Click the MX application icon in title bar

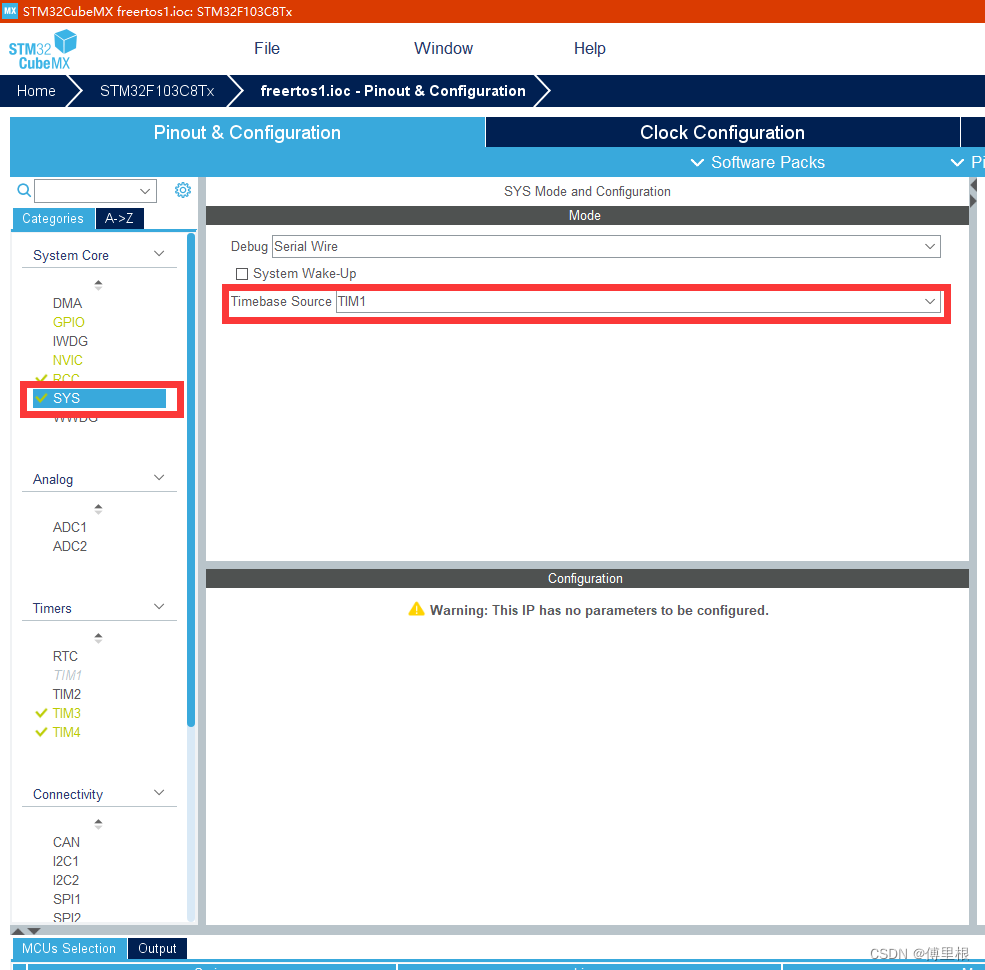(10, 11)
